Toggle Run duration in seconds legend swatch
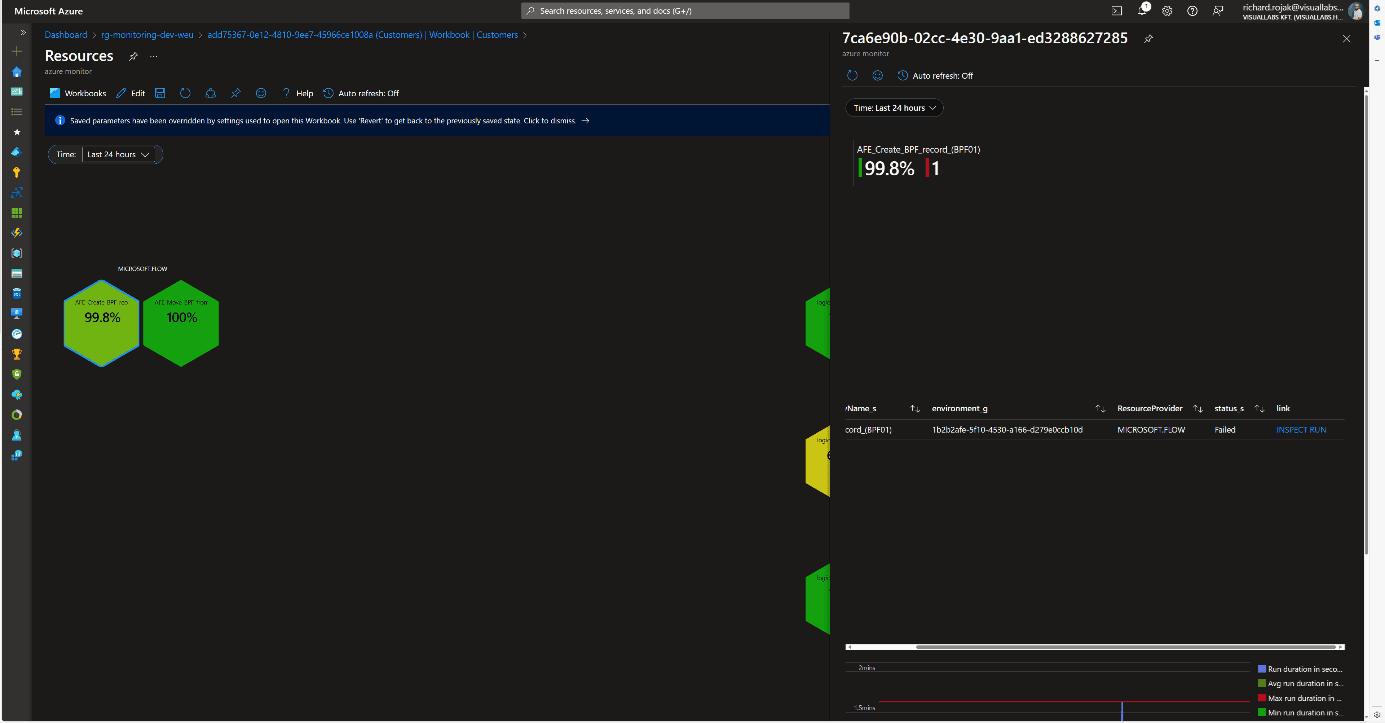Viewport: 1385px width, 723px height. click(x=1262, y=668)
